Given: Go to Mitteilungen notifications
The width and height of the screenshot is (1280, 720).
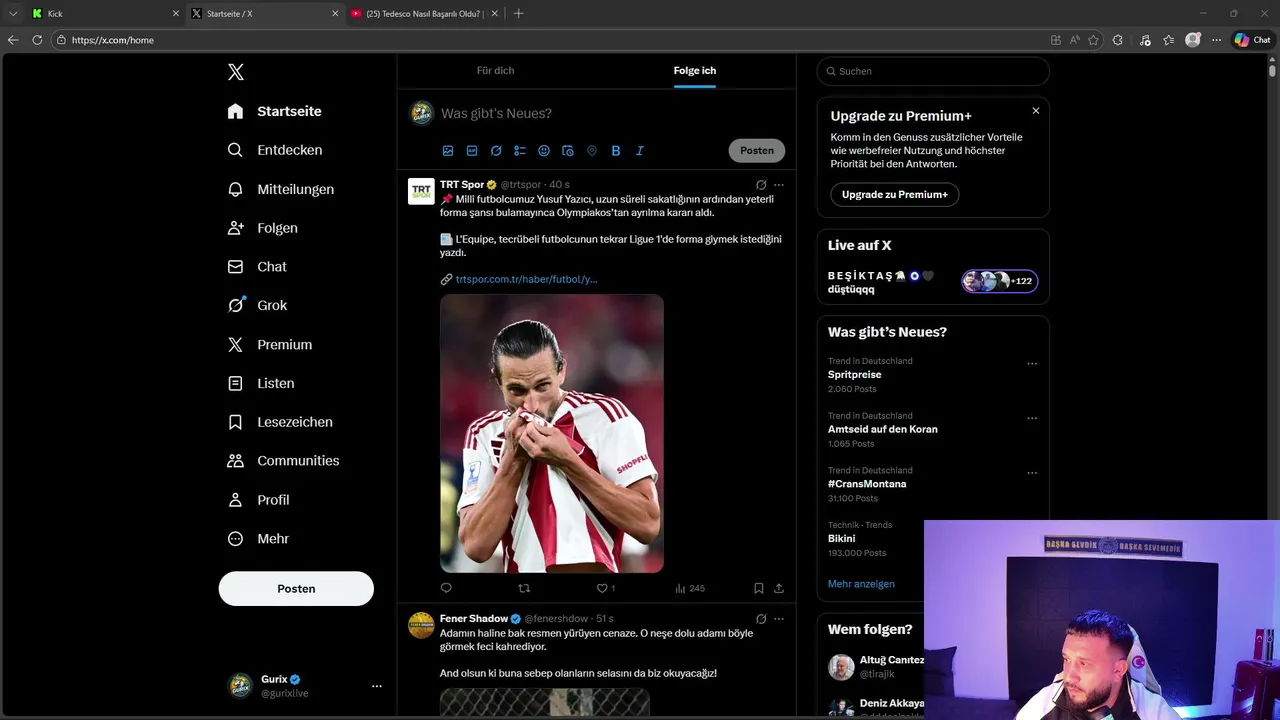Looking at the screenshot, I should click(x=281, y=189).
